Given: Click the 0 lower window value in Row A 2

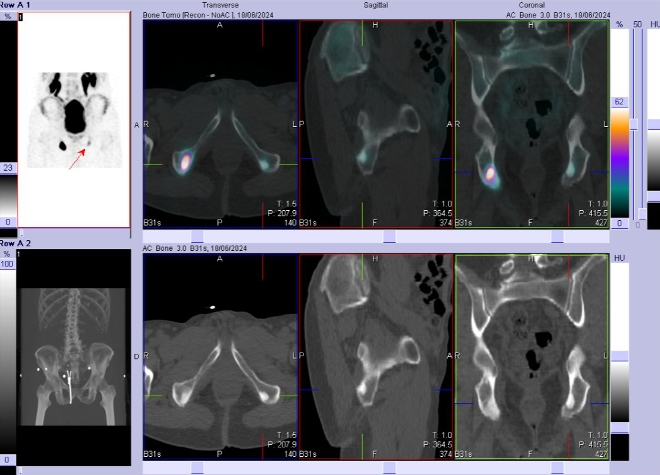Looking at the screenshot, I should (x=8, y=459).
